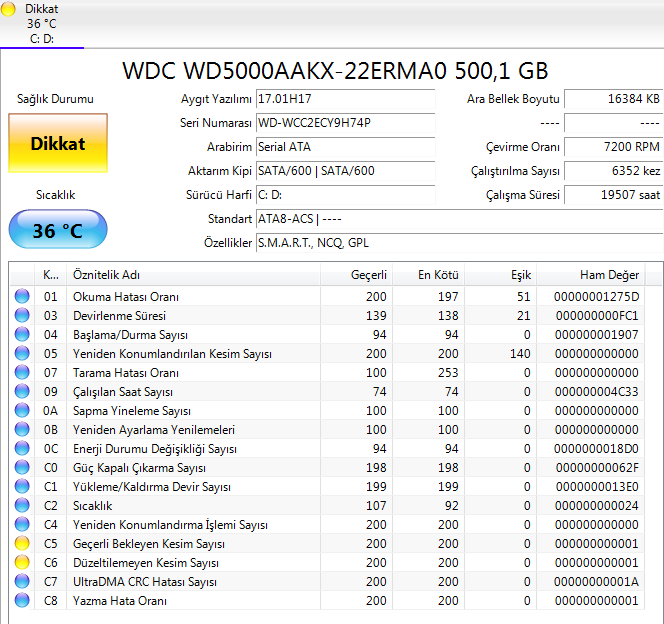Select the Yükleme/Kaldırma Devir Sayısı attribute name
Screen dimensions: 664x624
pyautogui.click(x=152, y=487)
